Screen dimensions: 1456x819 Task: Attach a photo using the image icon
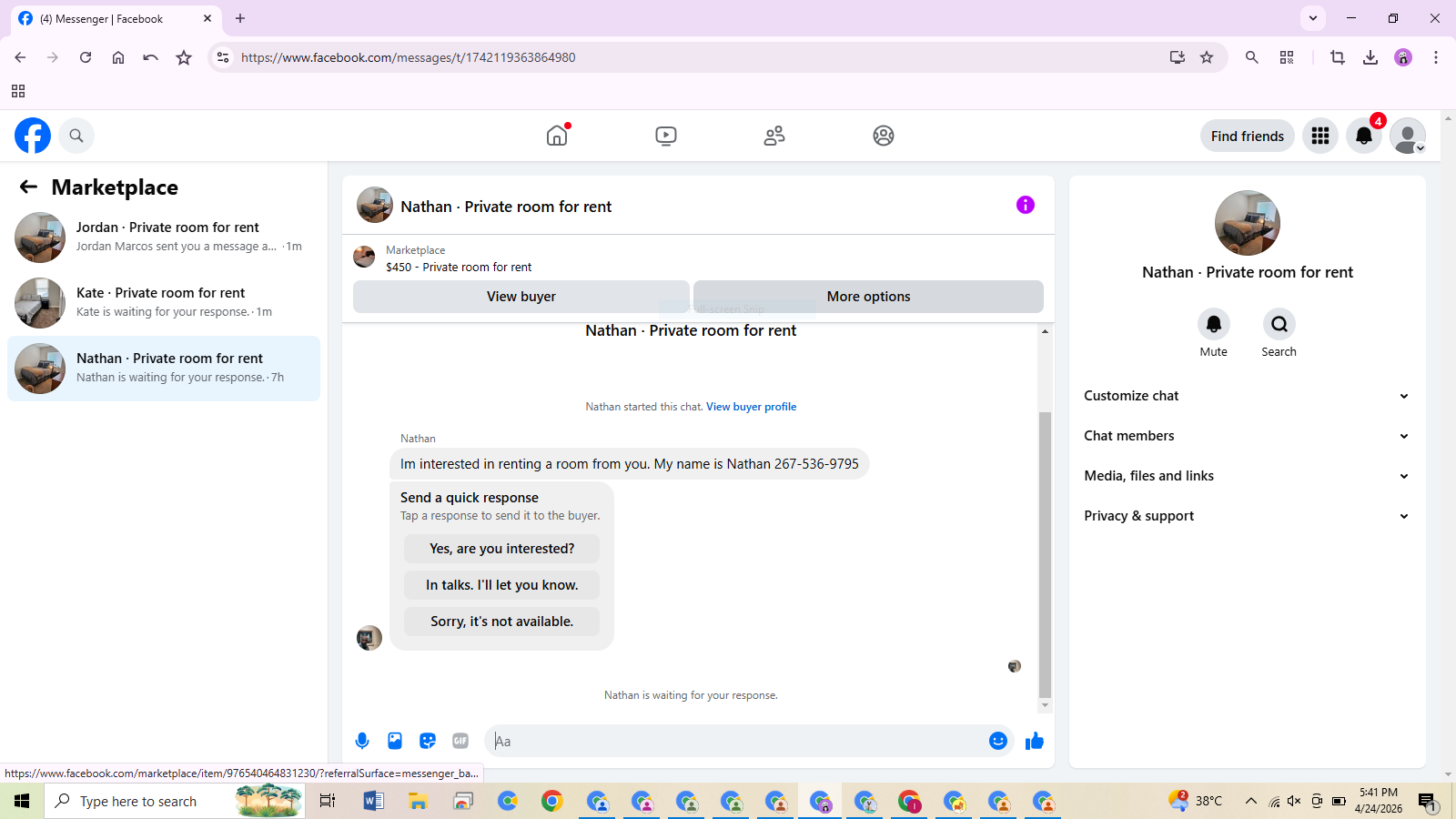click(x=395, y=741)
